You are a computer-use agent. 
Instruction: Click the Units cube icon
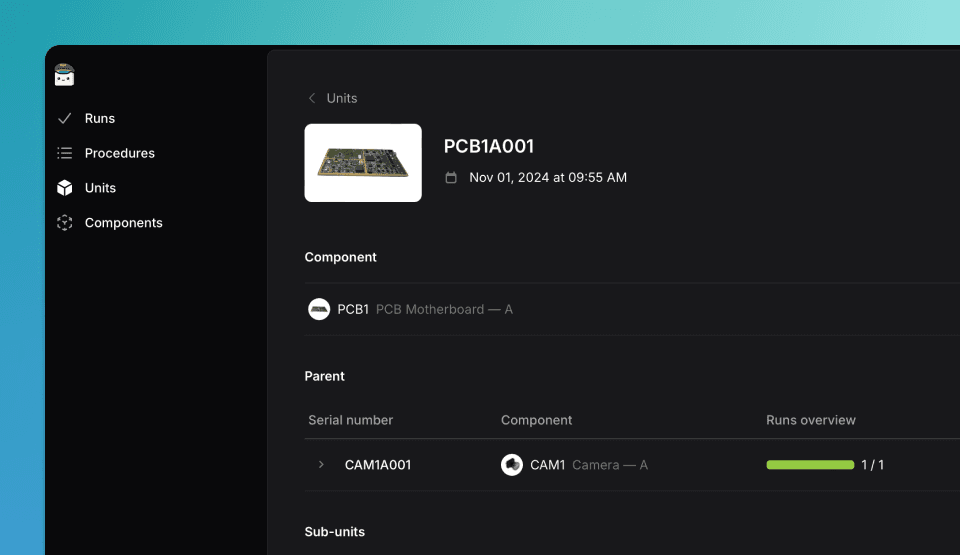click(x=64, y=187)
